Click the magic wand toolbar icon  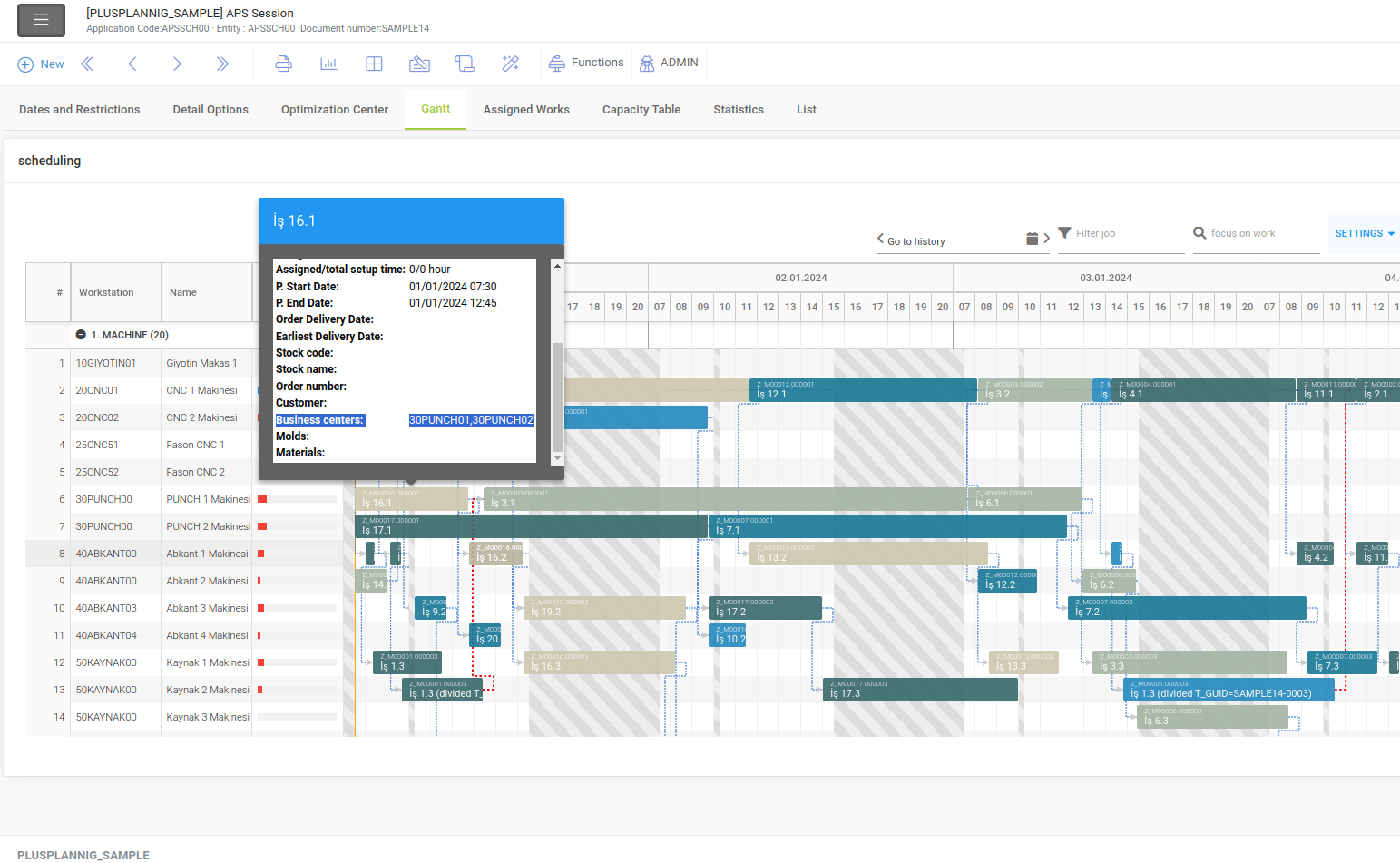[x=510, y=64]
